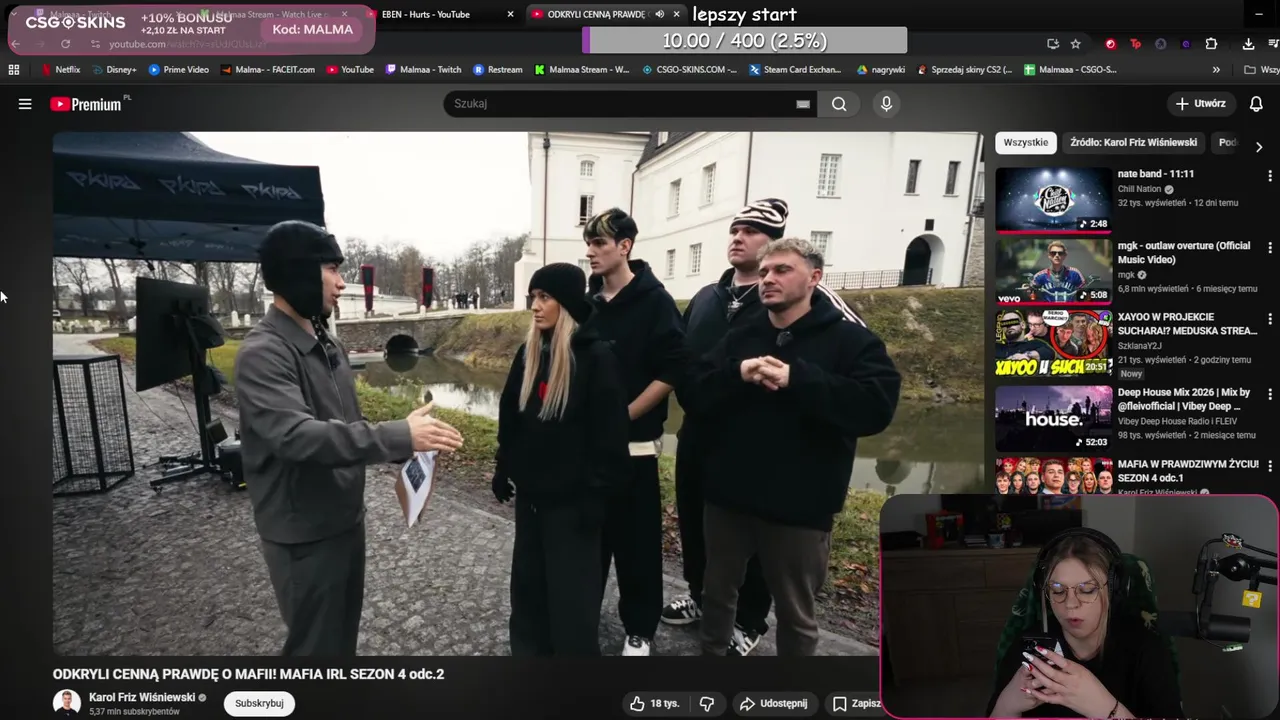Click the Subskrybuj button
1280x720 pixels.
pos(259,703)
